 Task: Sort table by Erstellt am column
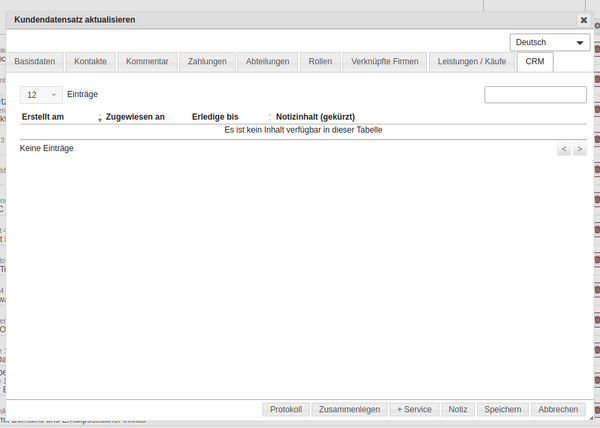click(x=43, y=117)
